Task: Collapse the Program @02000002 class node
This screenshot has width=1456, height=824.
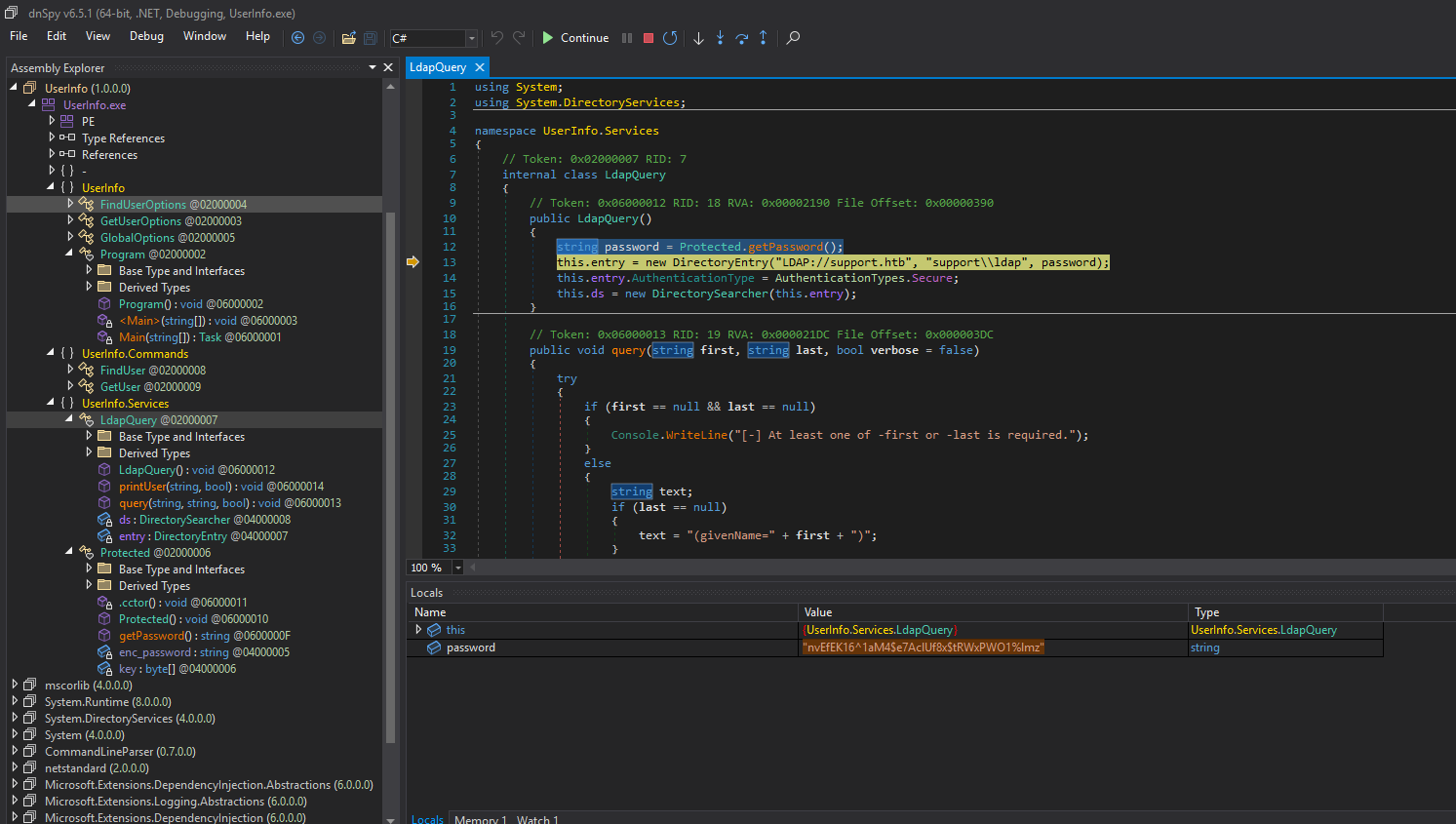Action: pos(69,254)
